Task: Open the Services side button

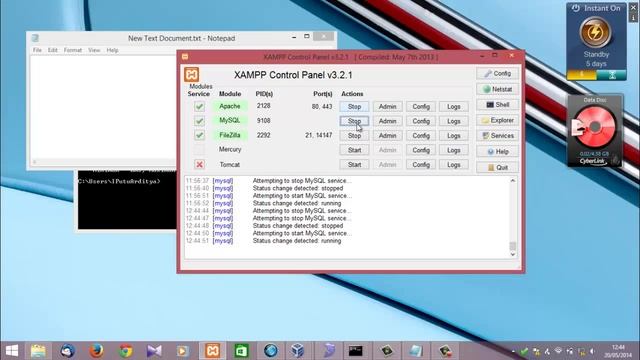Action: tap(498, 136)
